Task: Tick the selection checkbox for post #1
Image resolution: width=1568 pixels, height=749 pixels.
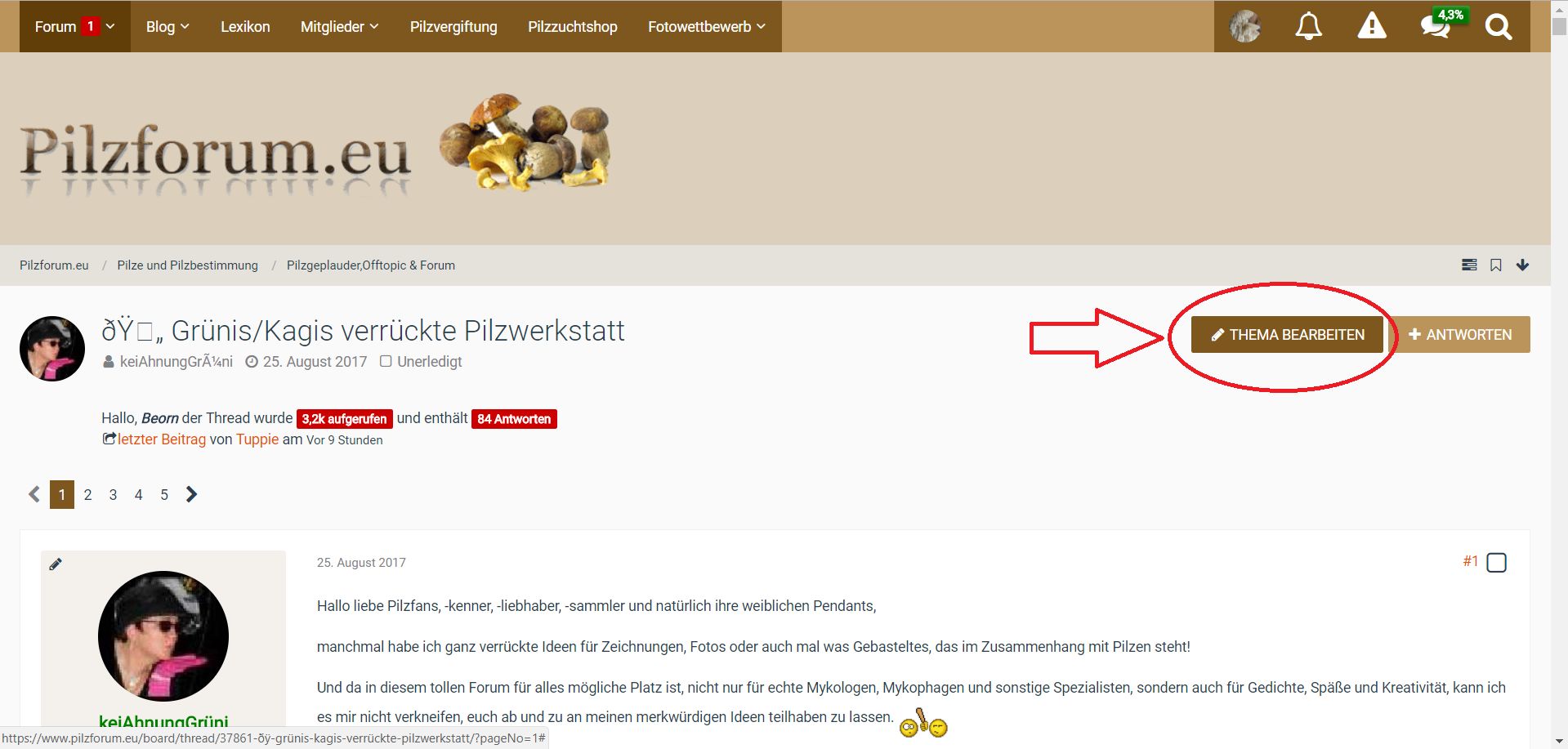Action: (x=1496, y=562)
